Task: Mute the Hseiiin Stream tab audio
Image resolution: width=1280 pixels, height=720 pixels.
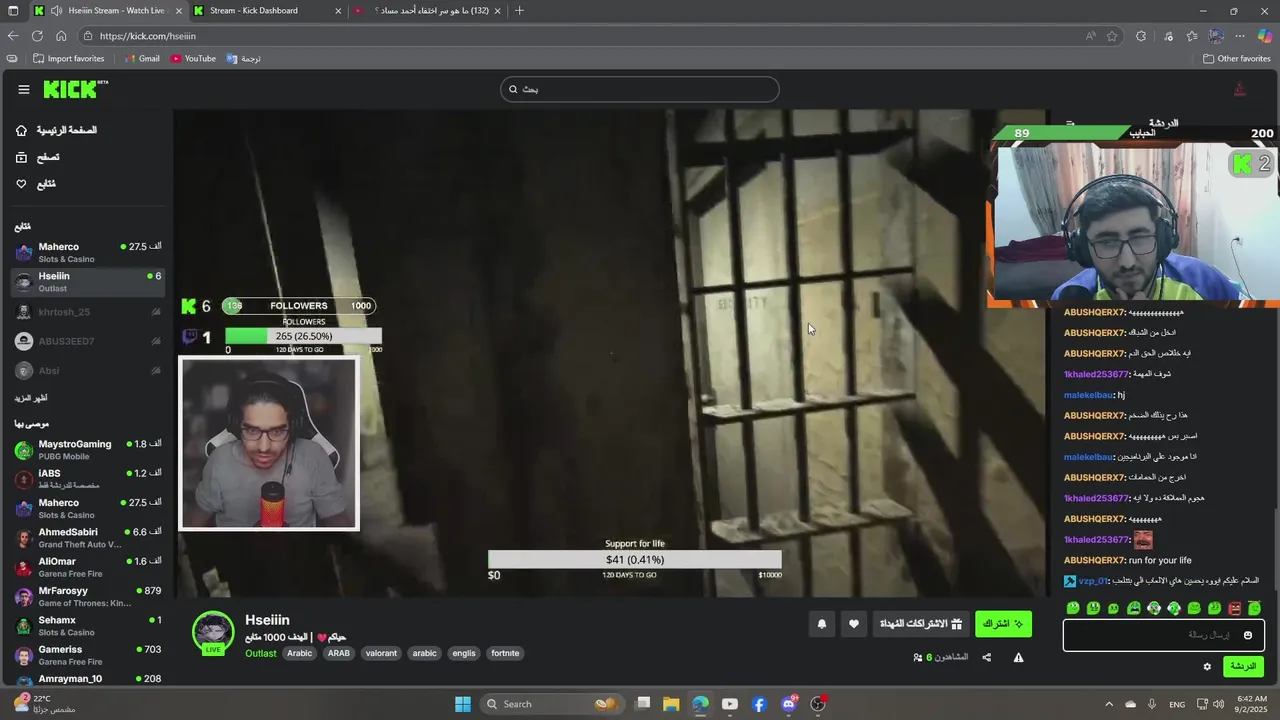Action: (x=56, y=11)
